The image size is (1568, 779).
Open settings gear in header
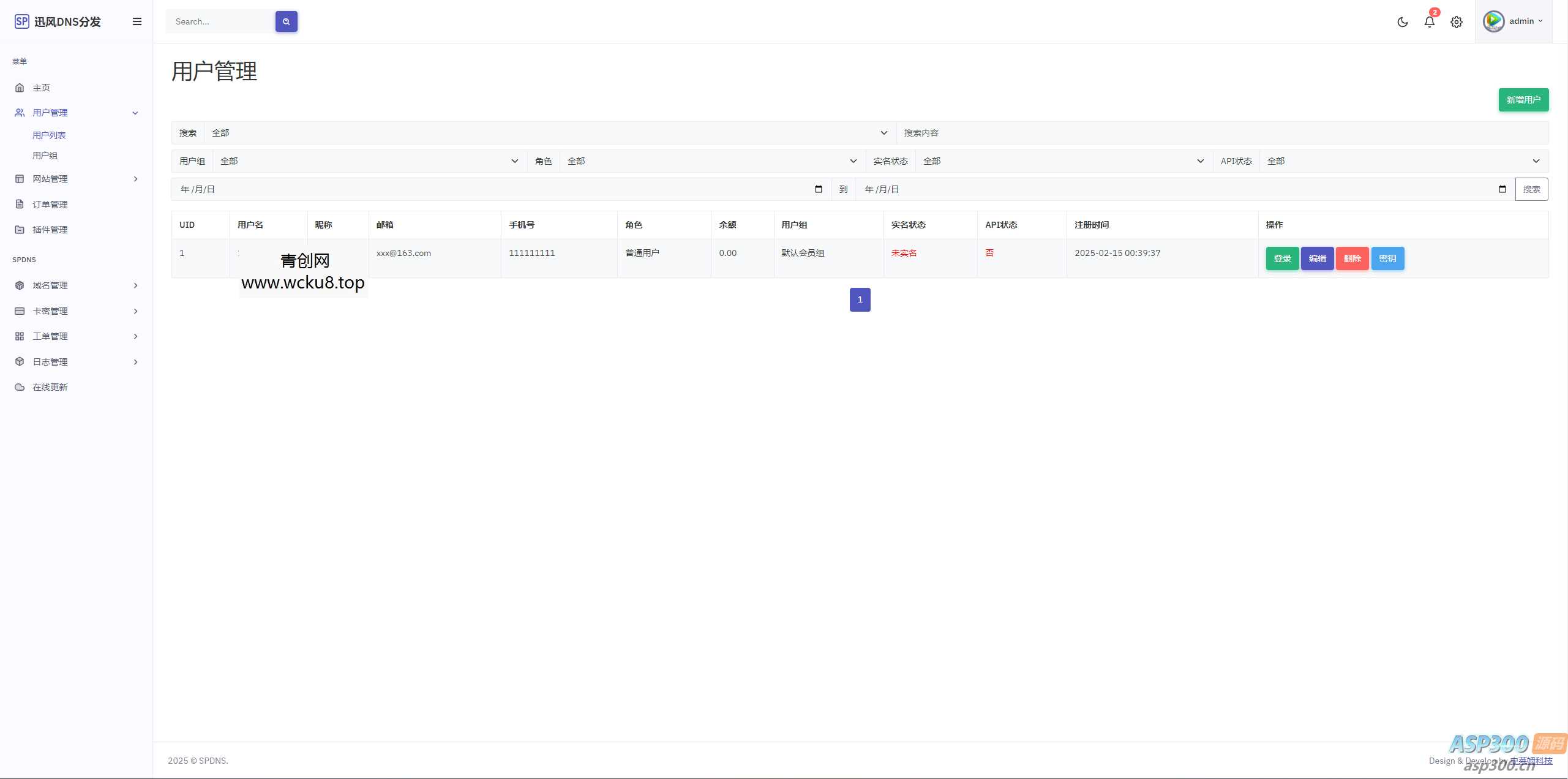click(x=1456, y=22)
